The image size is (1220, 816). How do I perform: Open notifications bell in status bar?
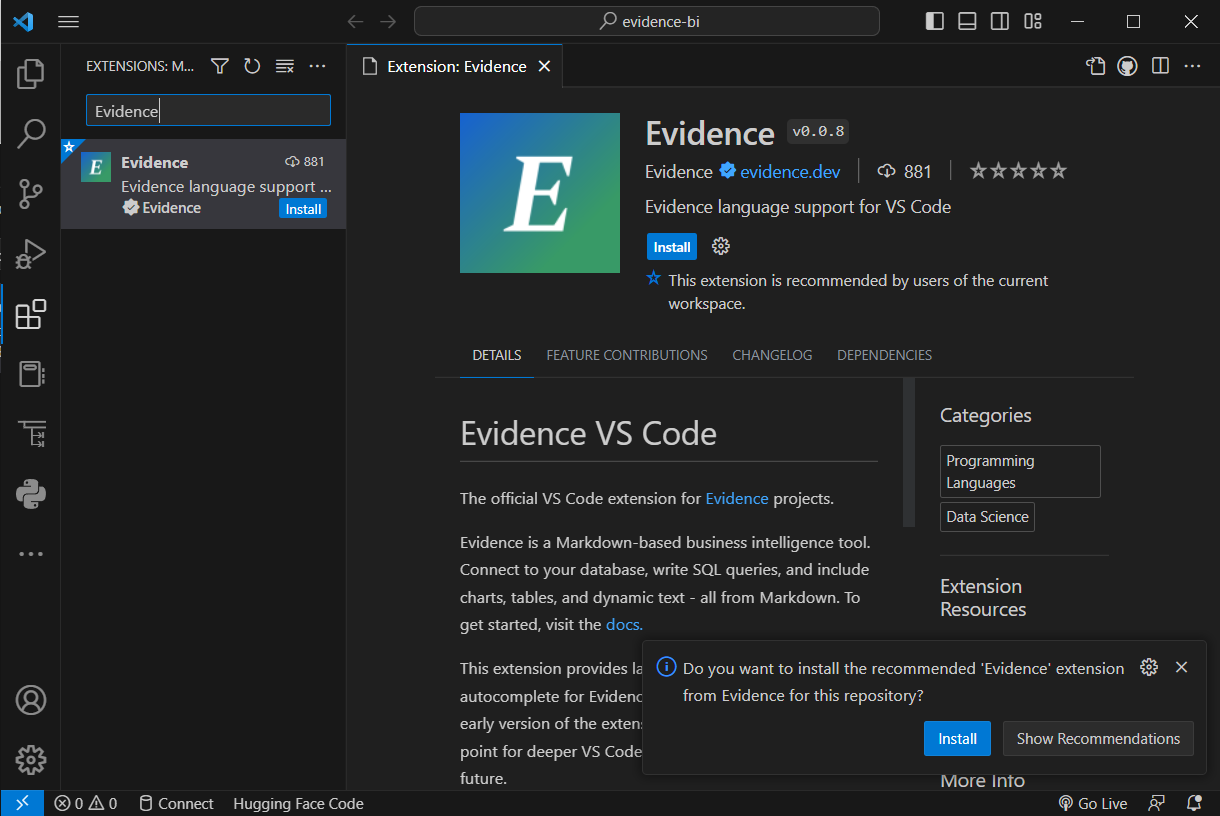point(1194,803)
